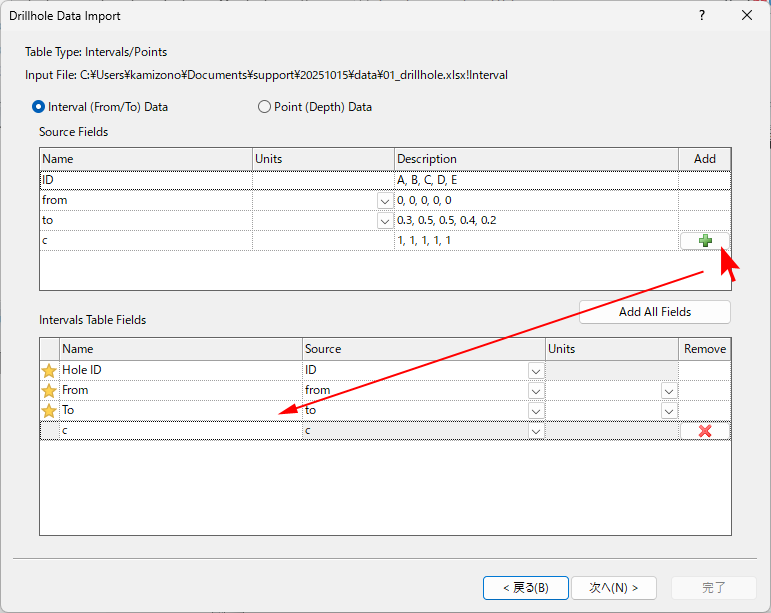Open units dropdown for source field from
This screenshot has height=613, width=771.
click(385, 201)
